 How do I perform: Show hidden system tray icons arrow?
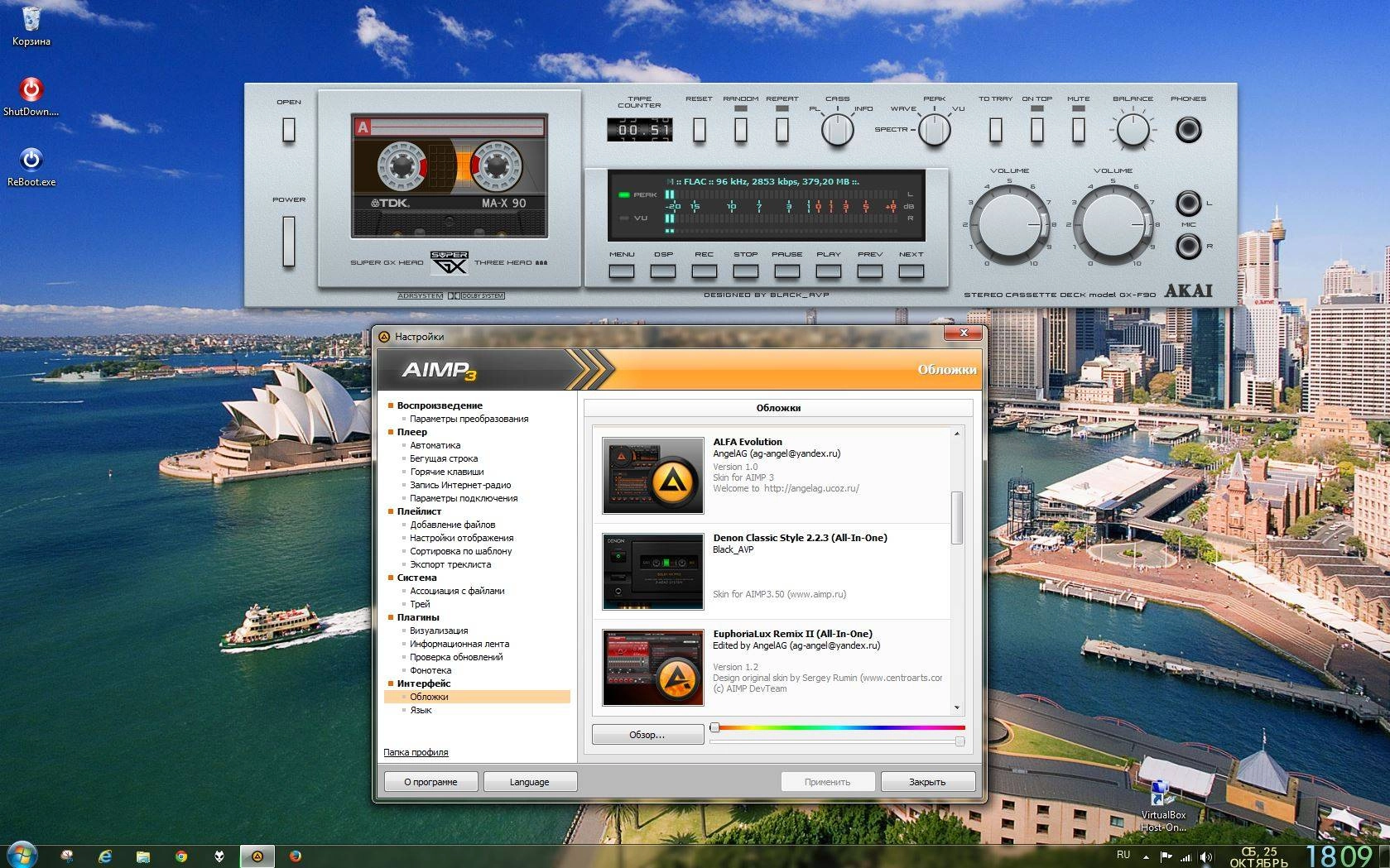pos(1146,856)
